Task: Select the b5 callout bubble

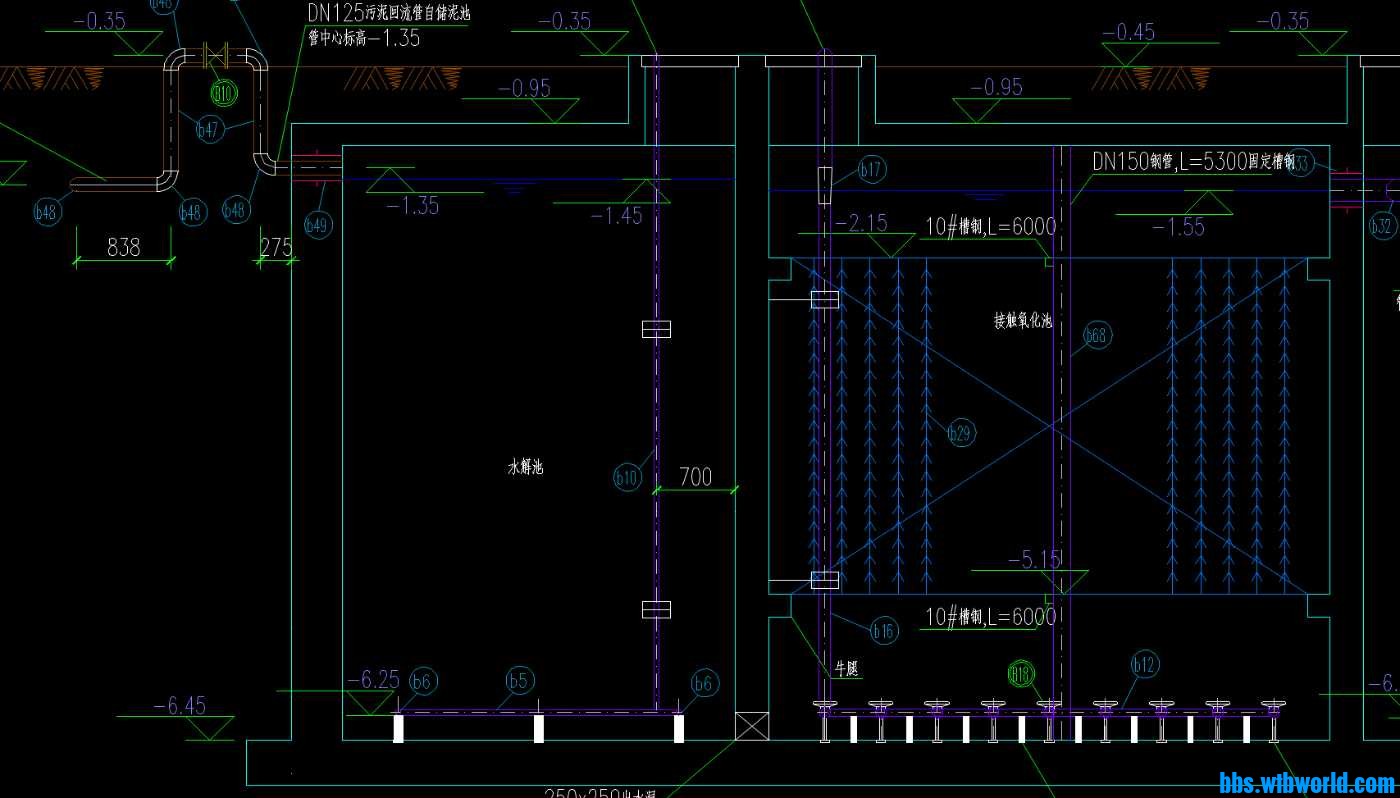Action: coord(518,682)
